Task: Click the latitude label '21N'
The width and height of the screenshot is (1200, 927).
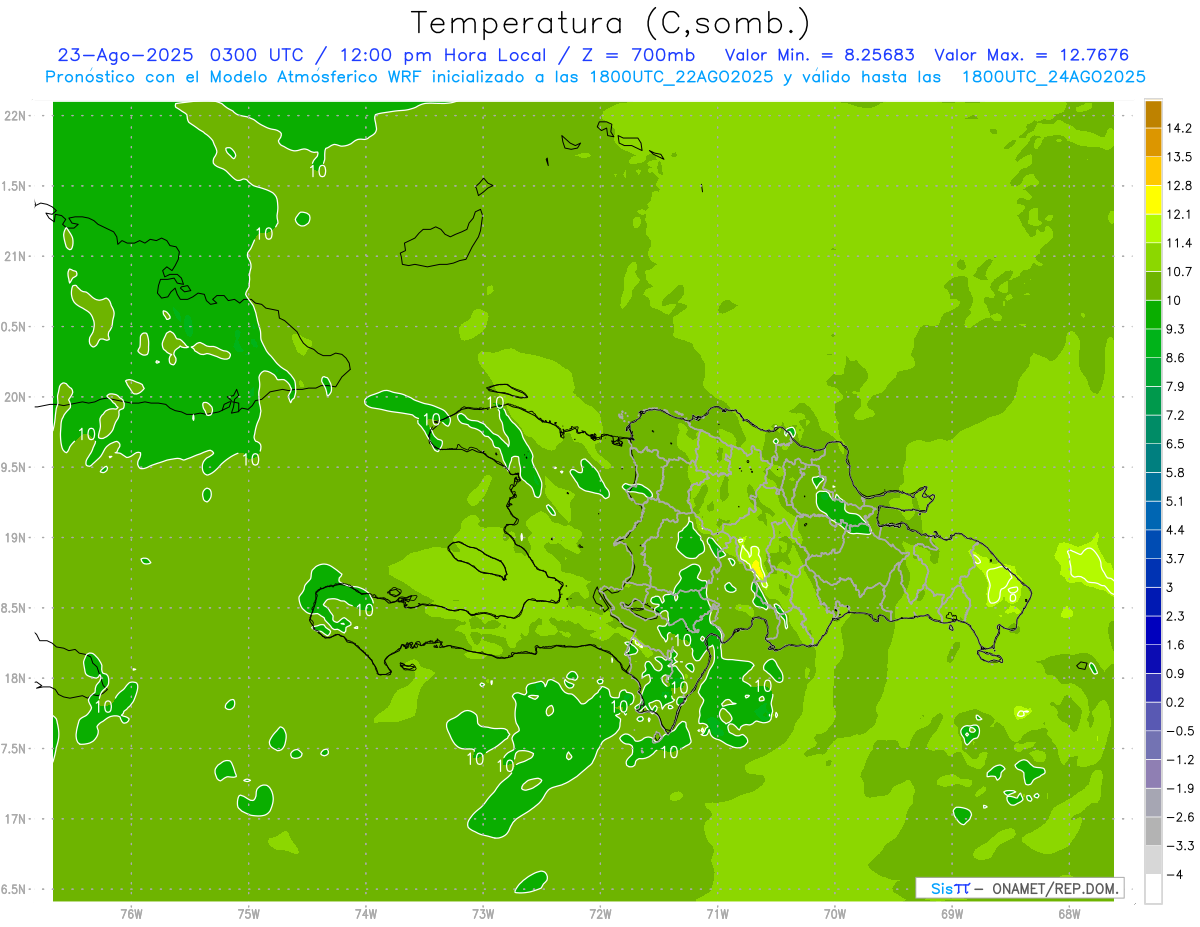Action: [x=14, y=256]
